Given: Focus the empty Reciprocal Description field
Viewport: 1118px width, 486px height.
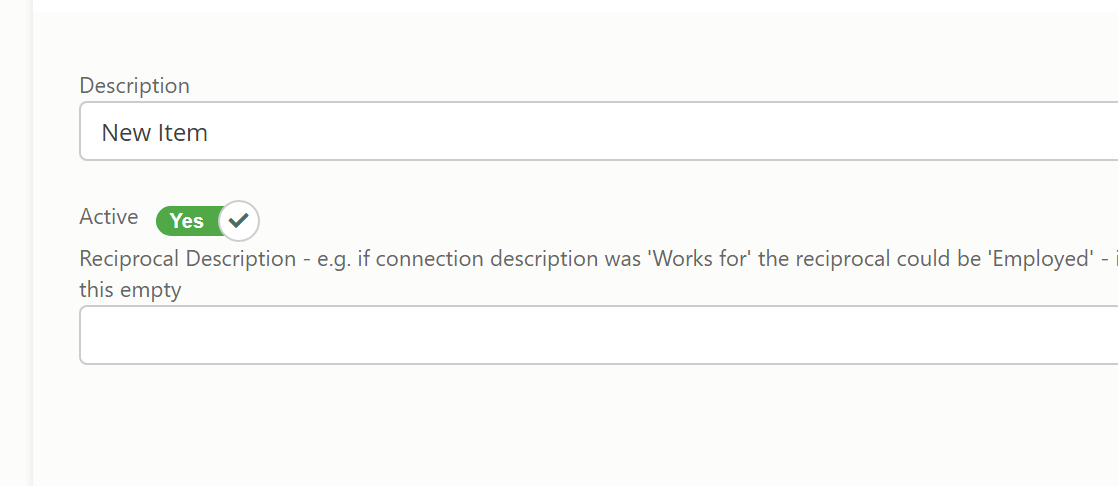Looking at the screenshot, I should point(598,335).
